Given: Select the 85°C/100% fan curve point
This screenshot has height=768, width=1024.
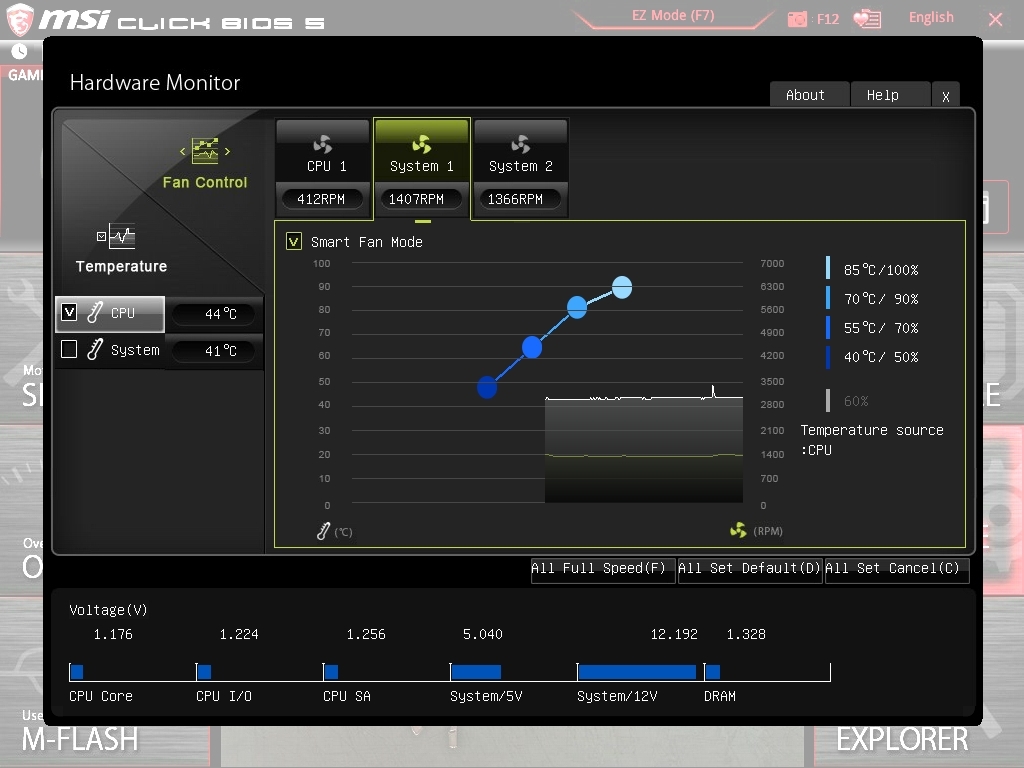Looking at the screenshot, I should [x=622, y=287].
